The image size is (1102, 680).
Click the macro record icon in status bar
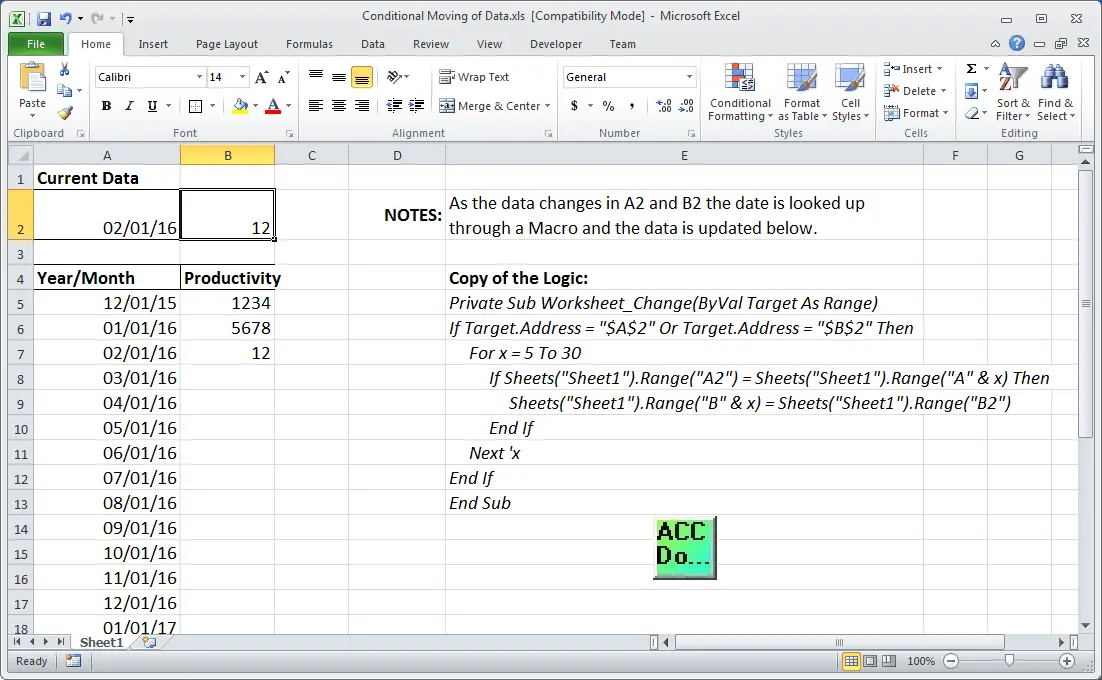click(x=73, y=661)
